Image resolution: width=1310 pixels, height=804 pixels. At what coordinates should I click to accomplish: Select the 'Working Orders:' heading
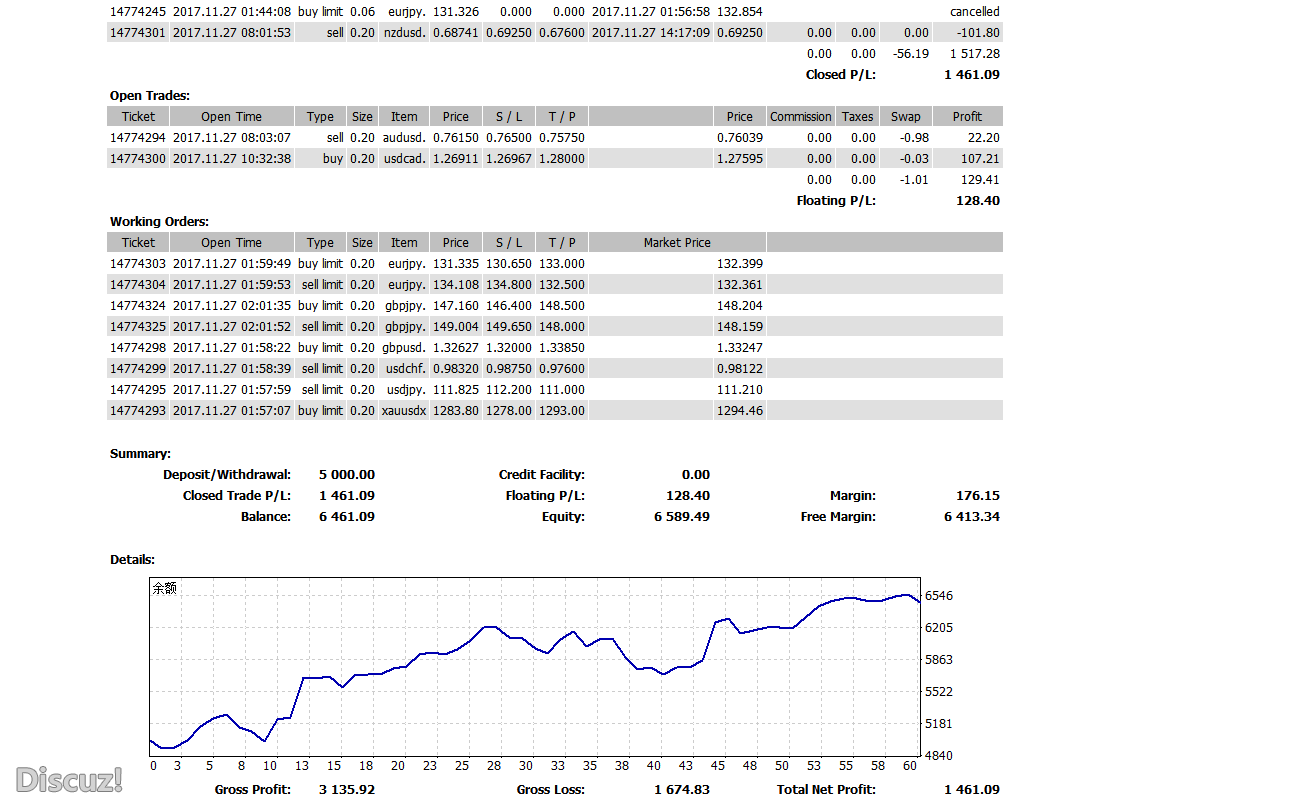pos(159,222)
